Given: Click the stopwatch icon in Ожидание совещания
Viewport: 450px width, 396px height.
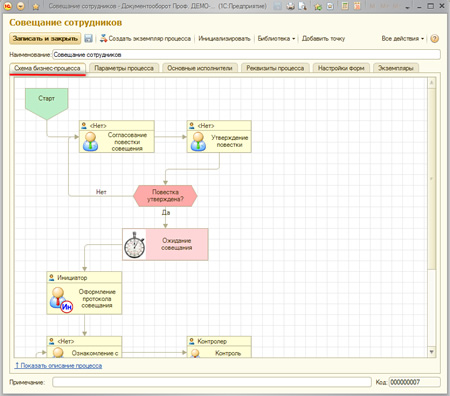Looking at the screenshot, I should (134, 245).
